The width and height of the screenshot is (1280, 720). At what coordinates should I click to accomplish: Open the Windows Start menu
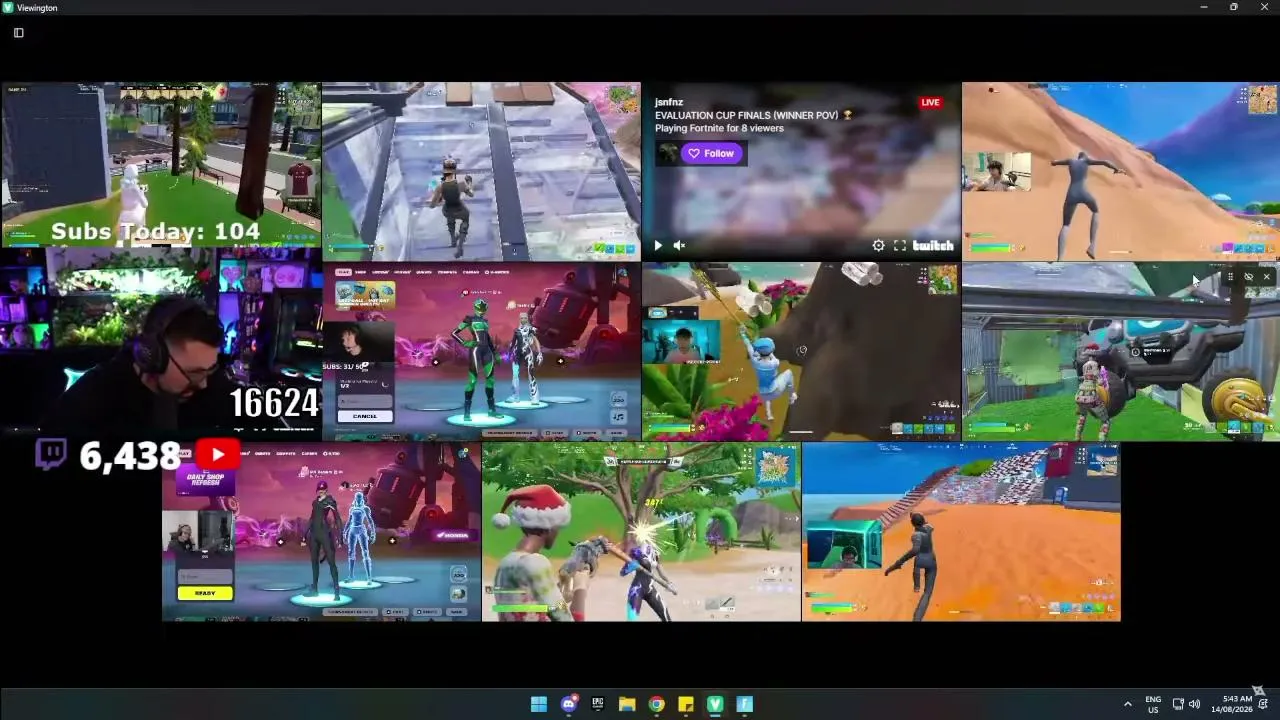tap(539, 704)
